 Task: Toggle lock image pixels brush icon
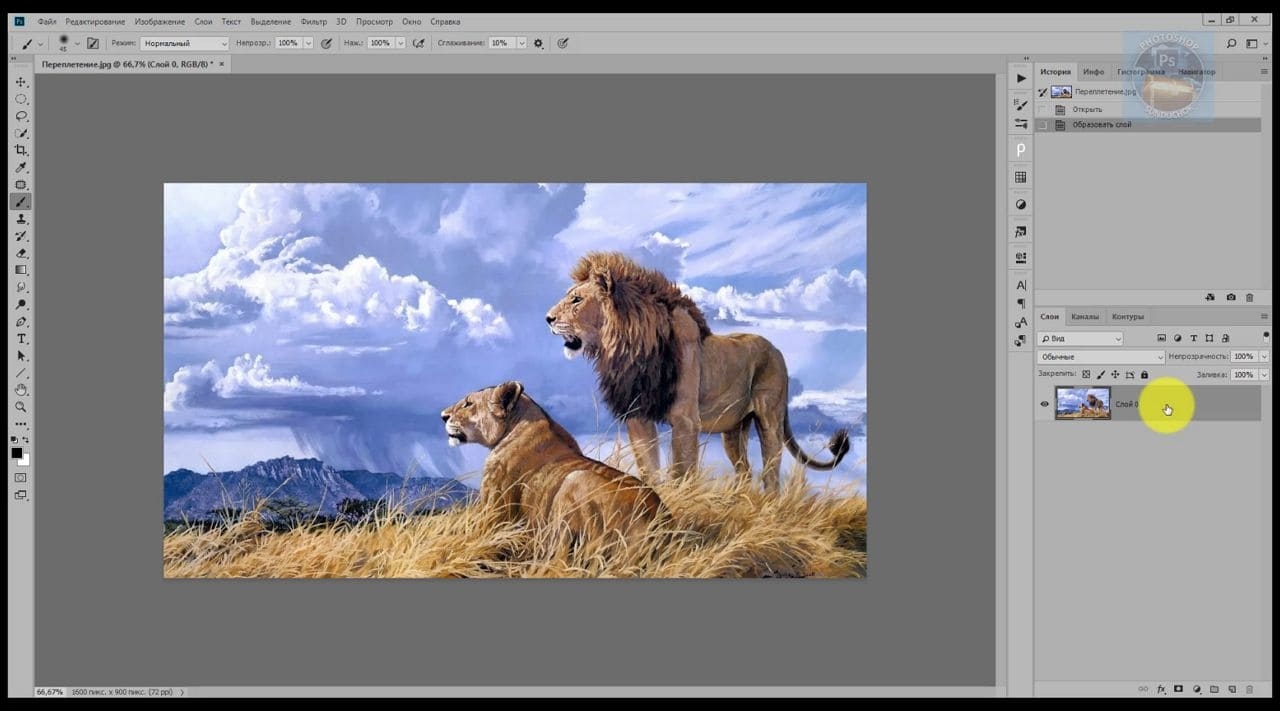(1101, 375)
